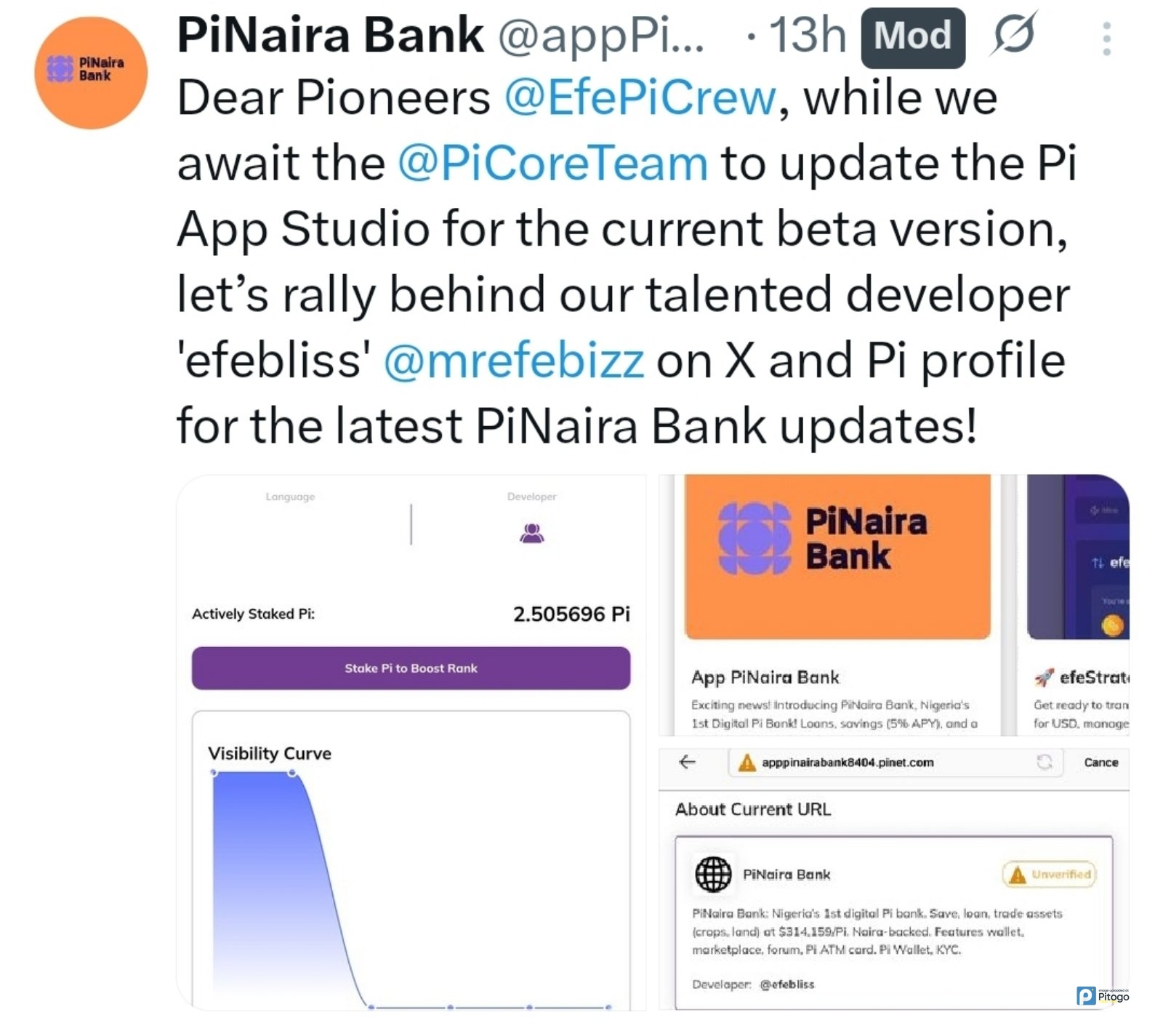
Task: Open the @EfePiCrew mention
Action: tap(640, 97)
